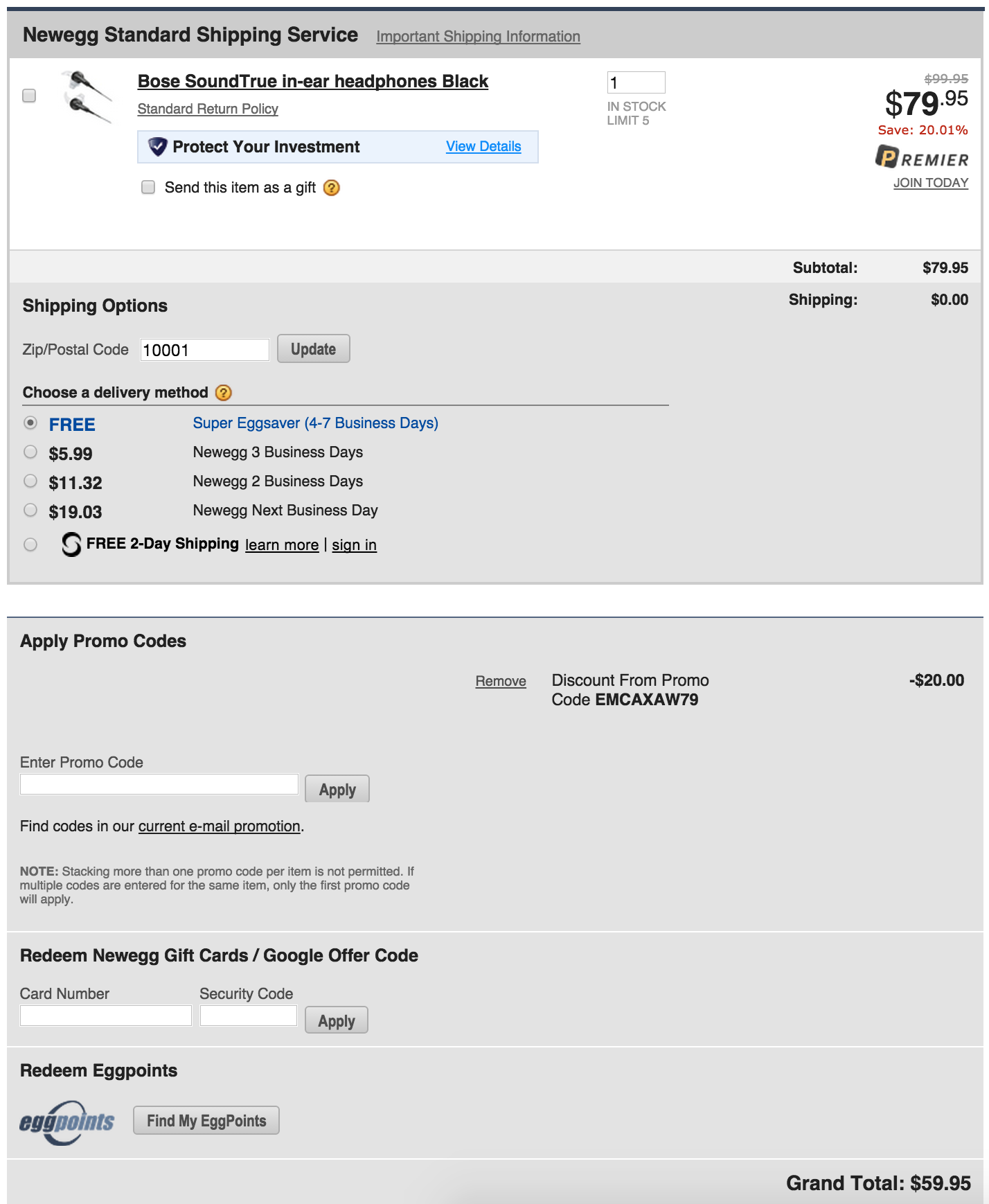Remove the EMCAXAW79 promo discount
The image size is (989, 1204).
(501, 681)
